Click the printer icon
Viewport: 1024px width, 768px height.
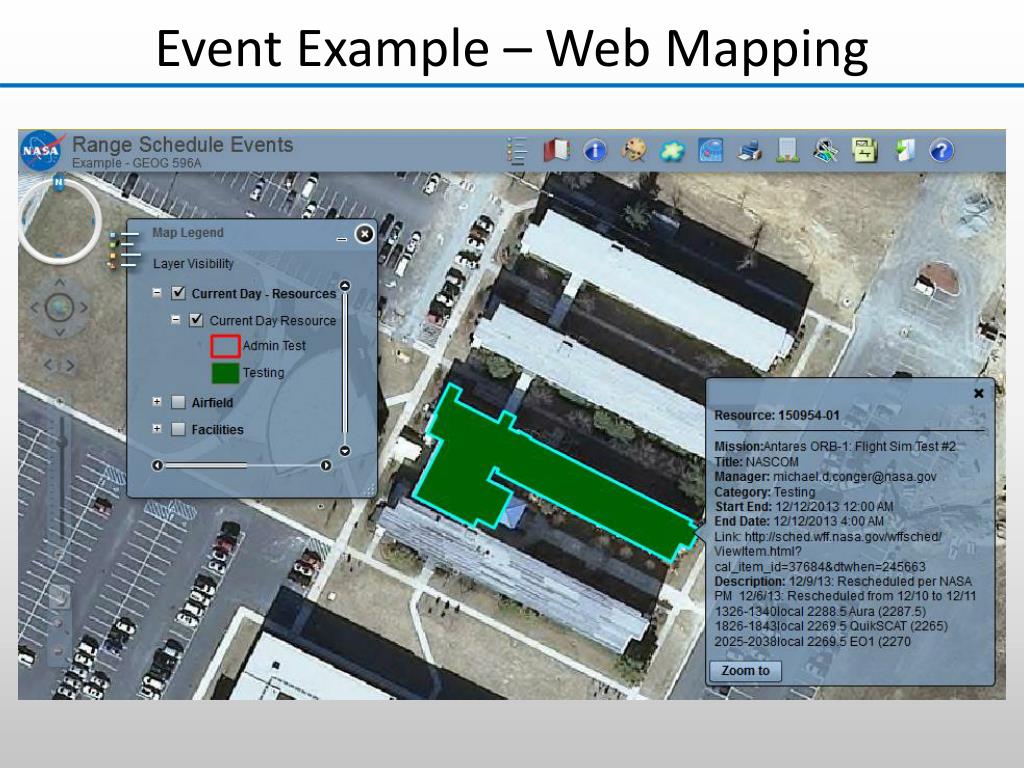[x=749, y=151]
